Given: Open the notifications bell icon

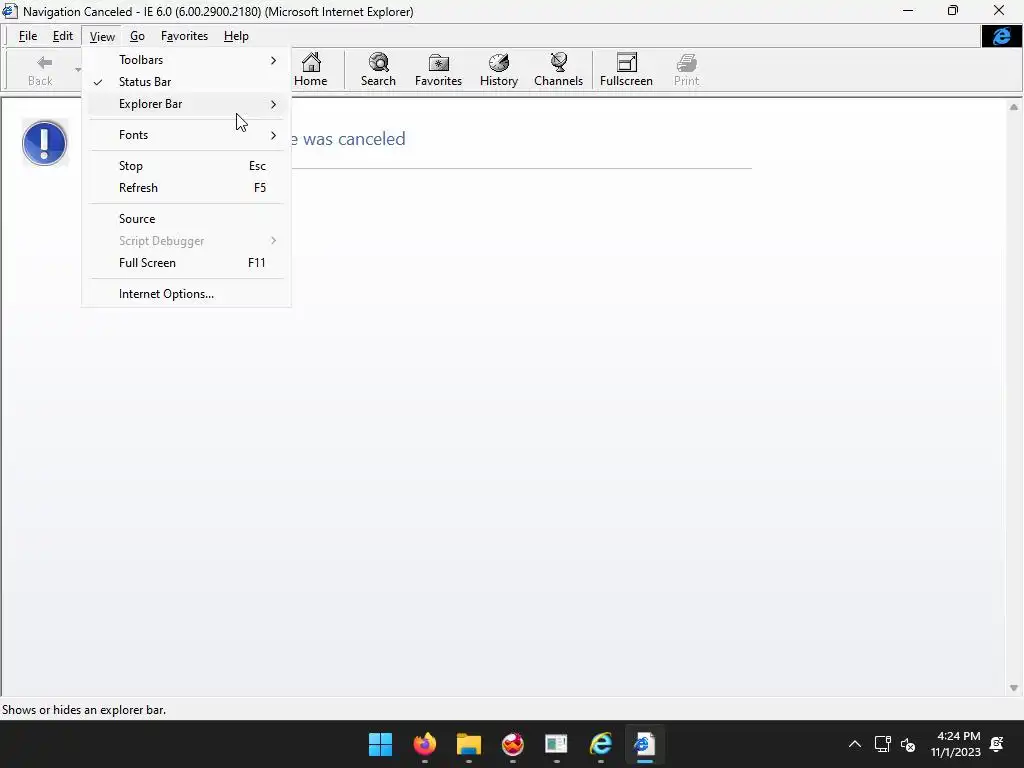Looking at the screenshot, I should coord(997,744).
